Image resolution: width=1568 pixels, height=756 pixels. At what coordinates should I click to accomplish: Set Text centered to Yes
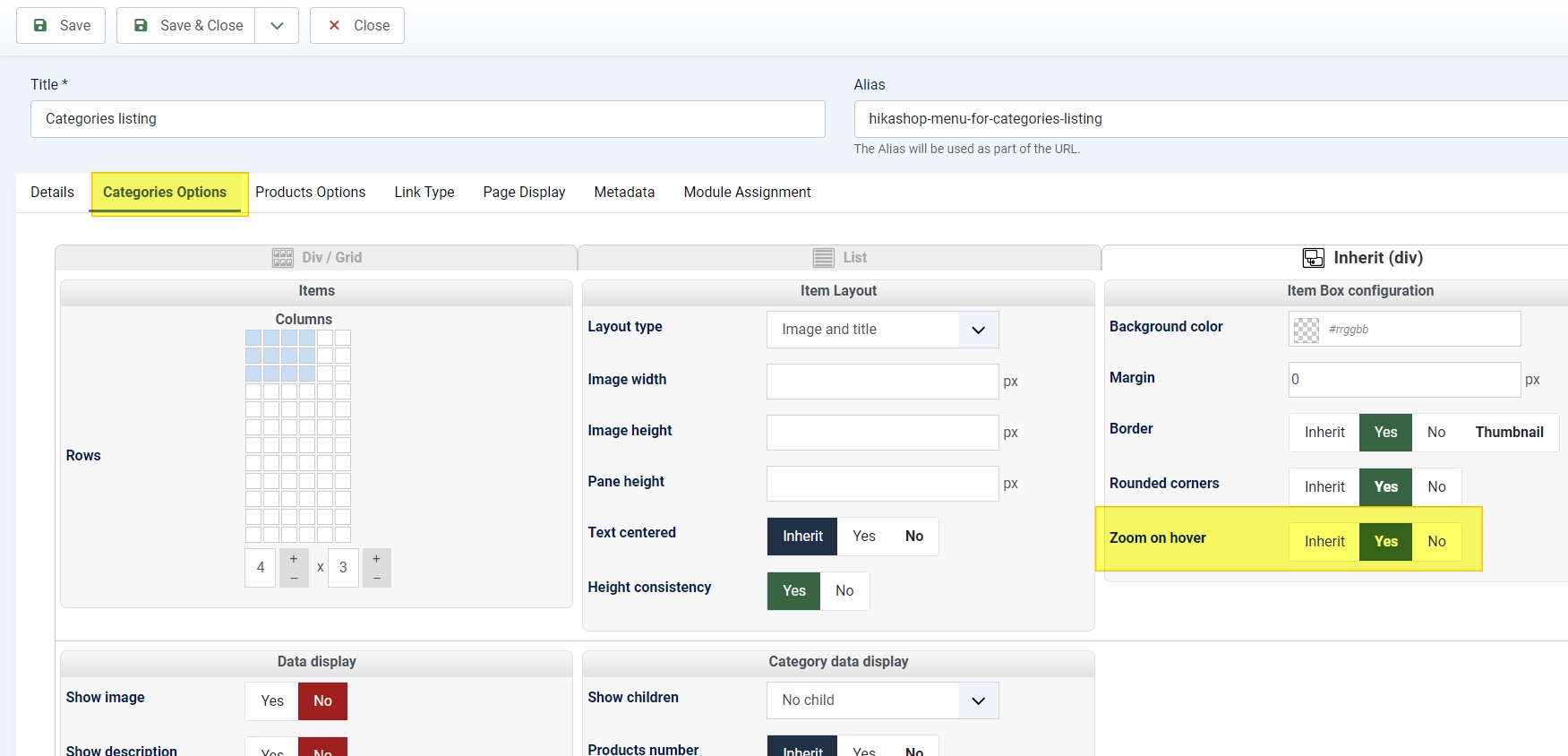pos(863,536)
